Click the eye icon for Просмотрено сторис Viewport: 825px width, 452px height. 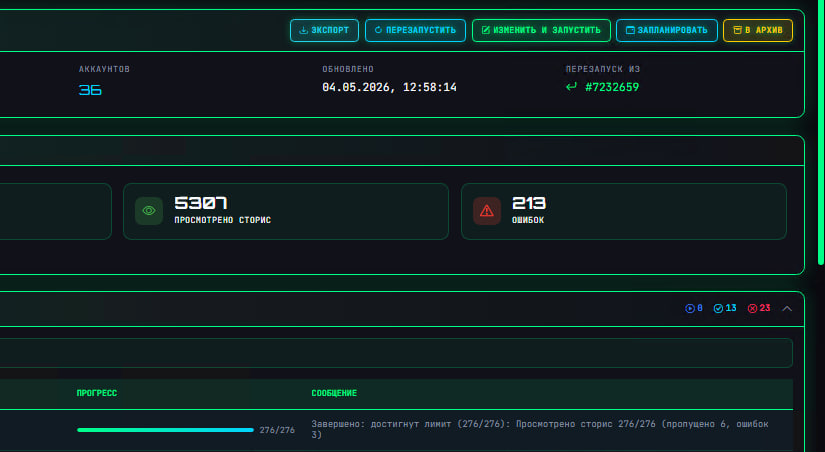coord(149,211)
